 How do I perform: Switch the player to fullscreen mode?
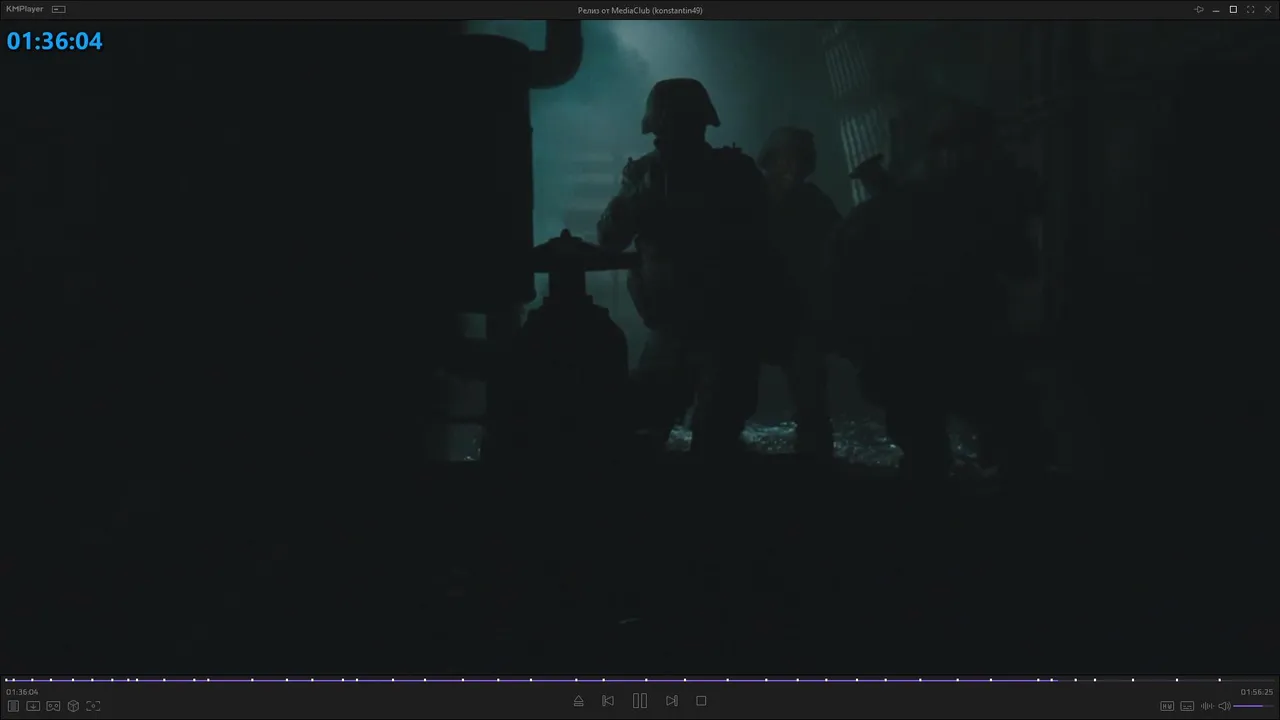tap(1250, 9)
